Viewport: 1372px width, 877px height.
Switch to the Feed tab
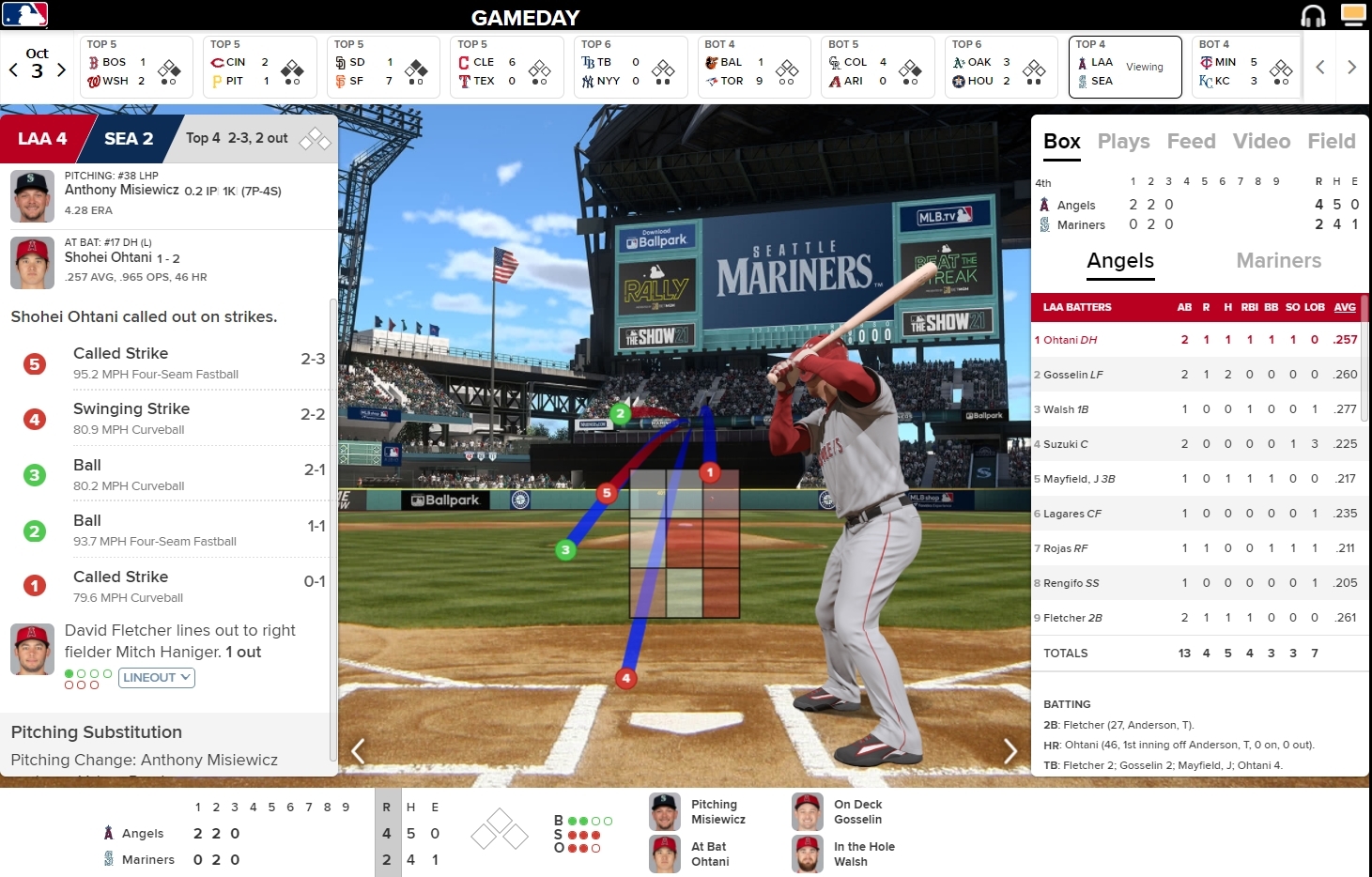(x=1192, y=141)
